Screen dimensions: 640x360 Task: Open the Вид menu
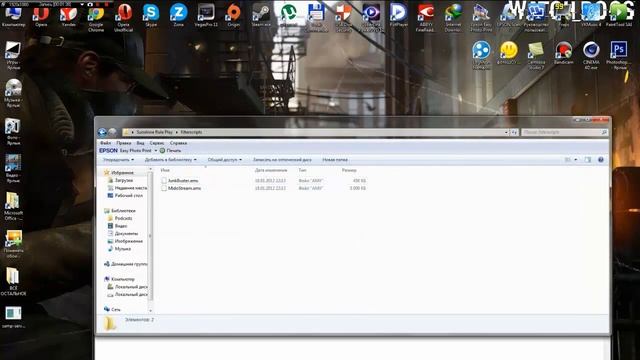[x=140, y=143]
